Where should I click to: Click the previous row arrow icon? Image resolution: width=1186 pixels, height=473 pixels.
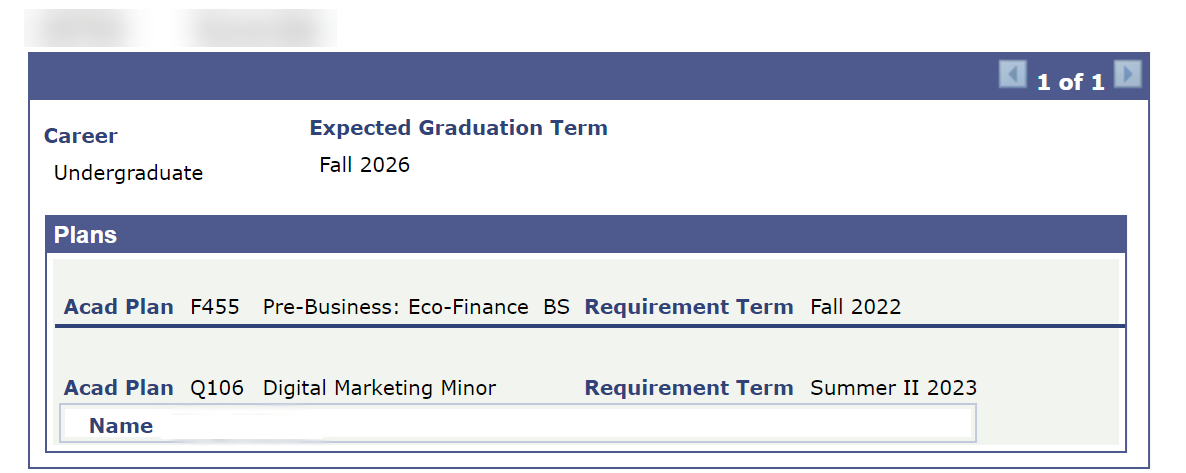(1012, 75)
